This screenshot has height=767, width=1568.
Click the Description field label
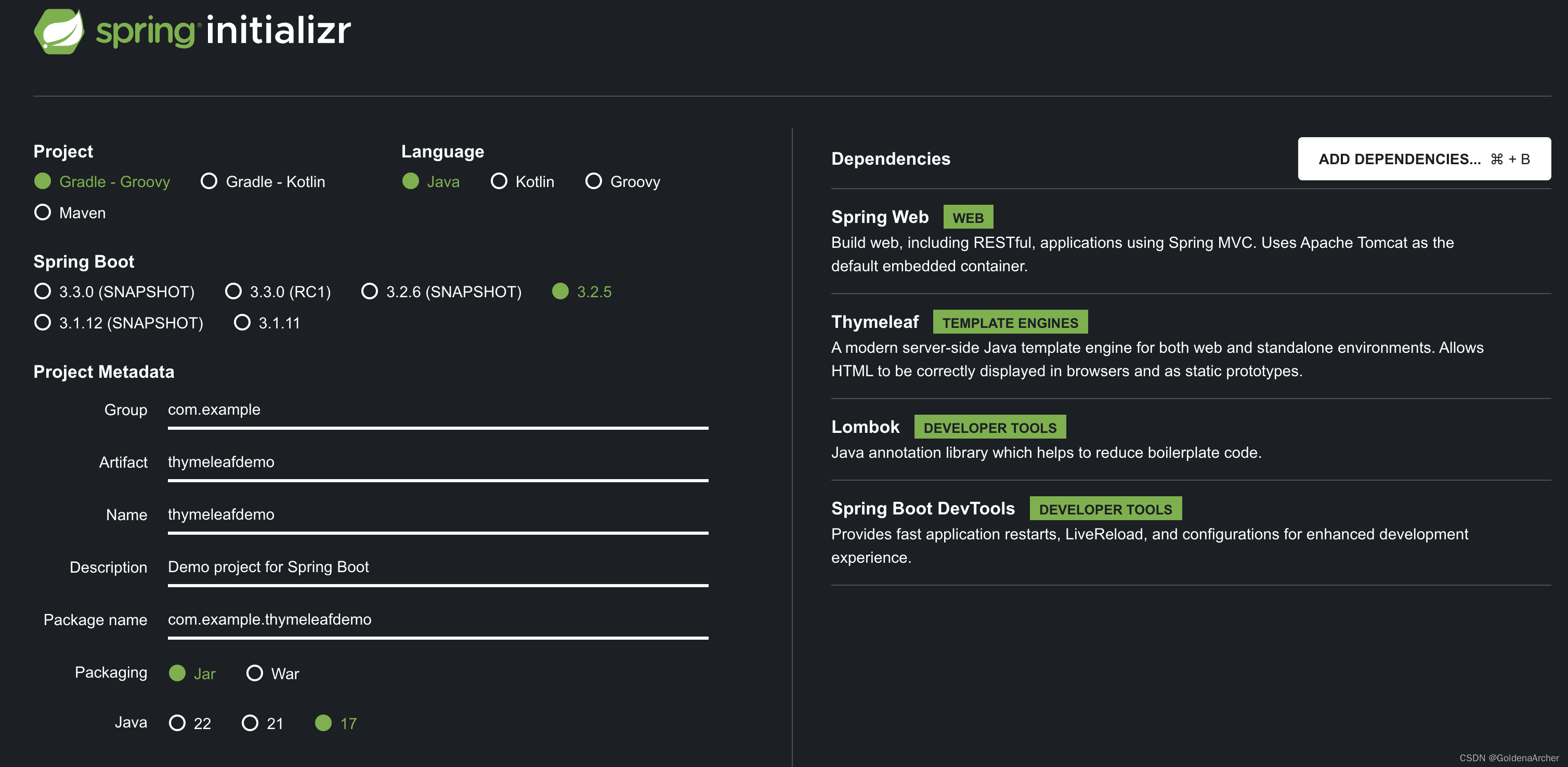coord(108,567)
